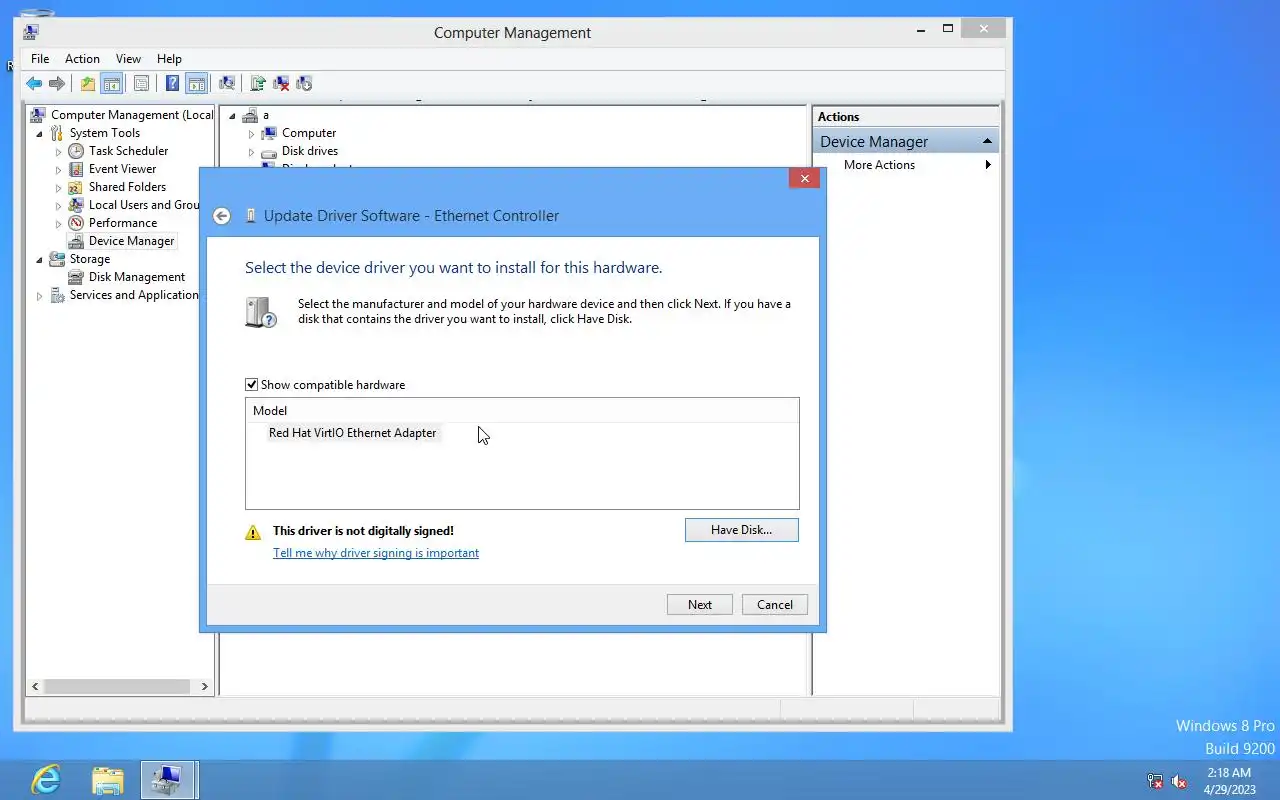Viewport: 1280px width, 800px height.
Task: Expand the Disk drives device category
Action: (252, 152)
